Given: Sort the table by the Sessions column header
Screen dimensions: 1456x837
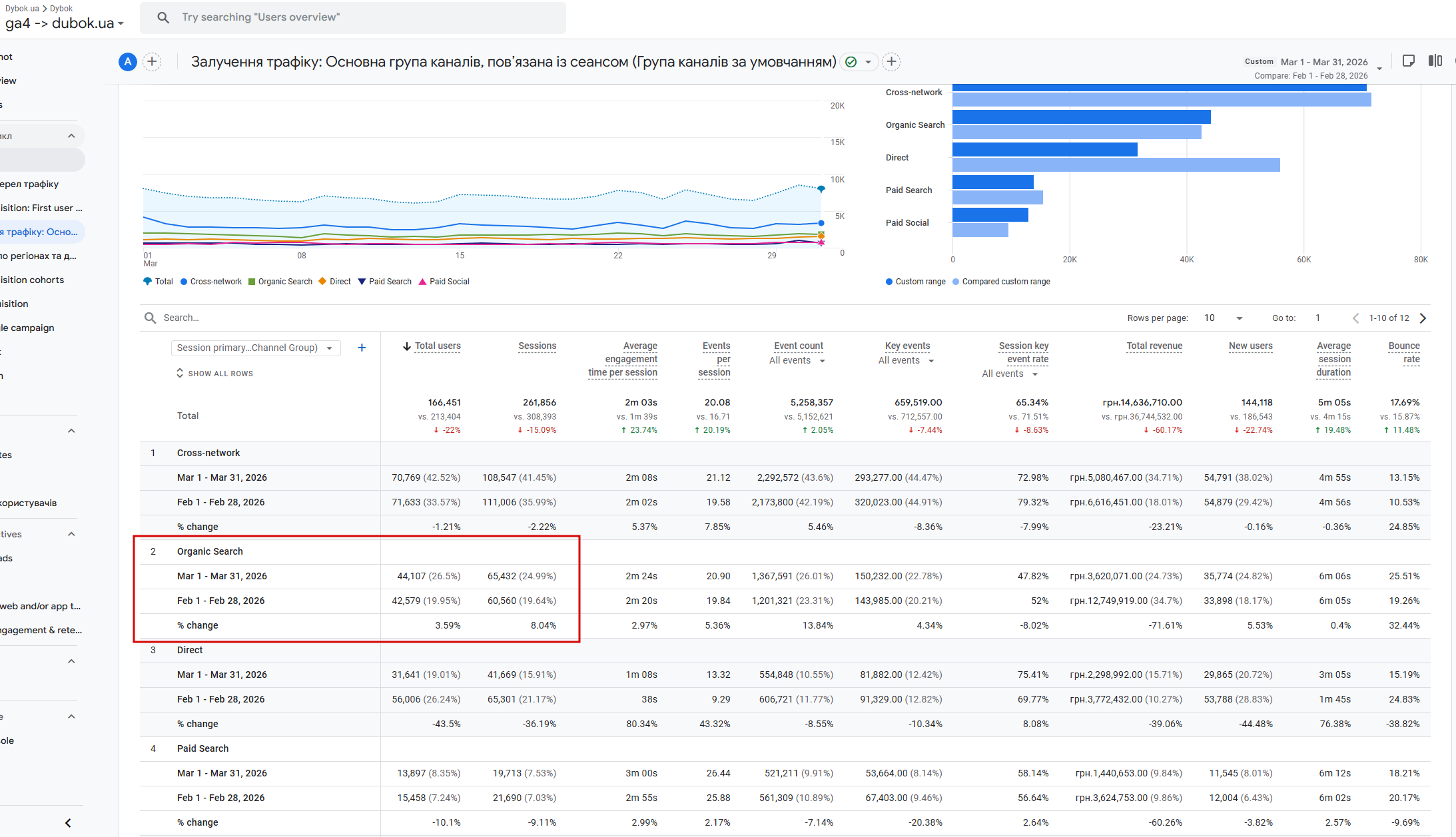Looking at the screenshot, I should point(537,346).
